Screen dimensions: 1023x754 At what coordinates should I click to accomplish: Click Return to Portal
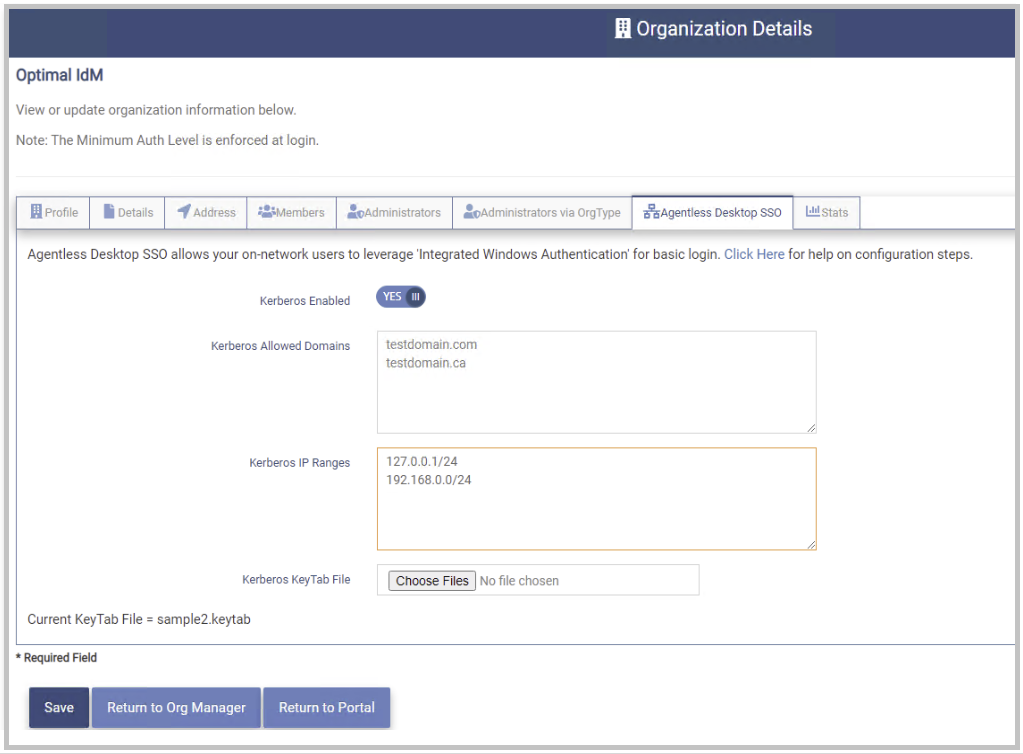[326, 707]
